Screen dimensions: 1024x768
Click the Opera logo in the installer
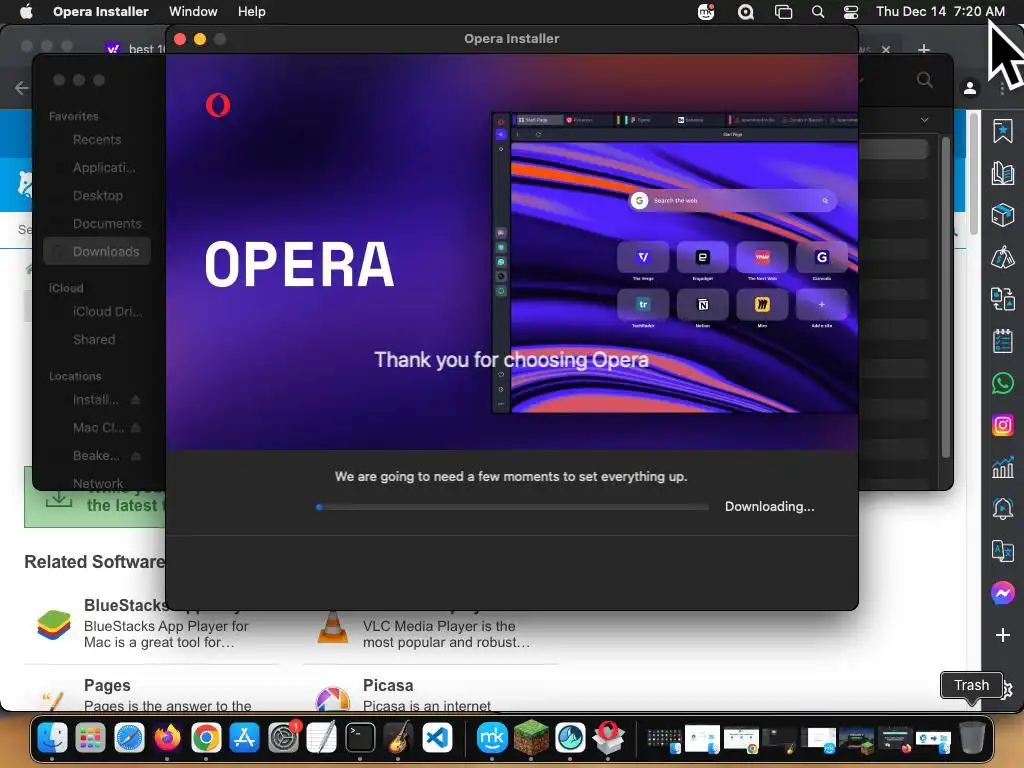tap(217, 105)
